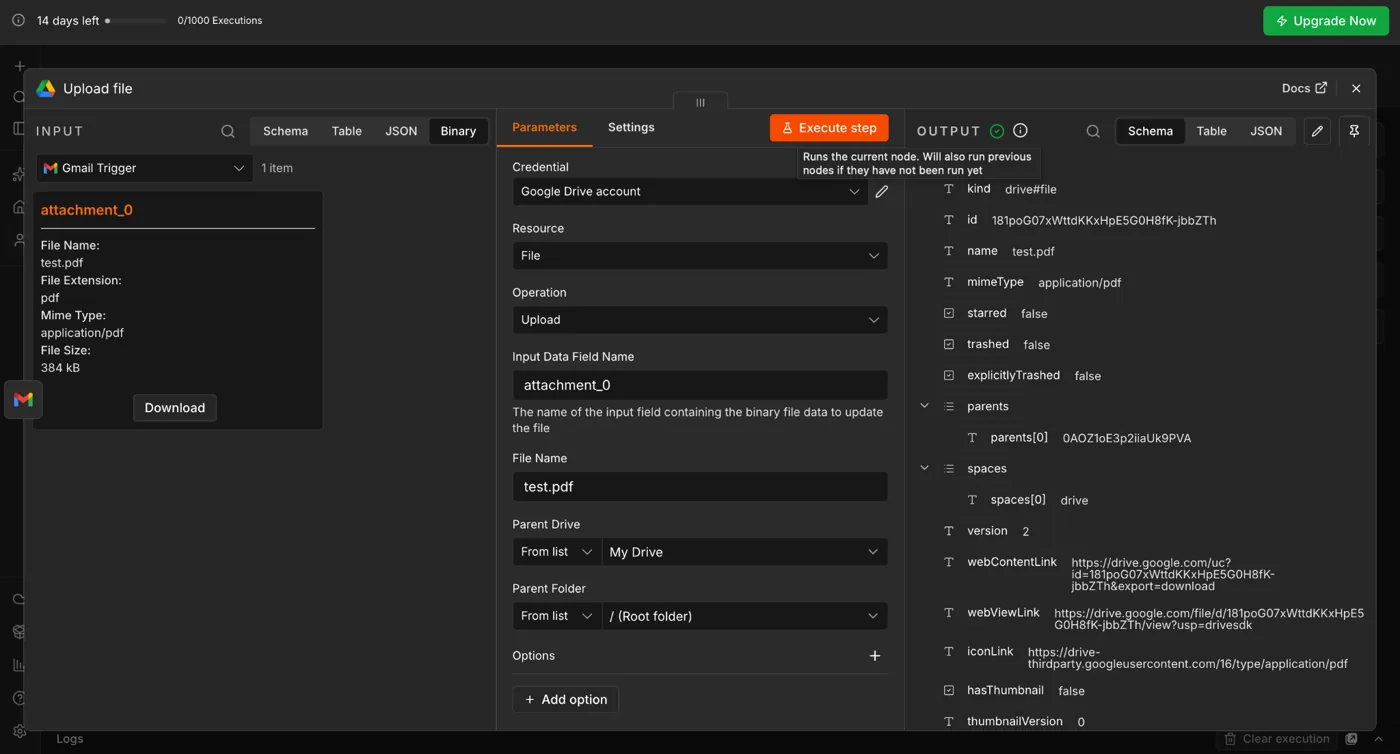Click the Add option button
The height and width of the screenshot is (754, 1400).
click(566, 700)
